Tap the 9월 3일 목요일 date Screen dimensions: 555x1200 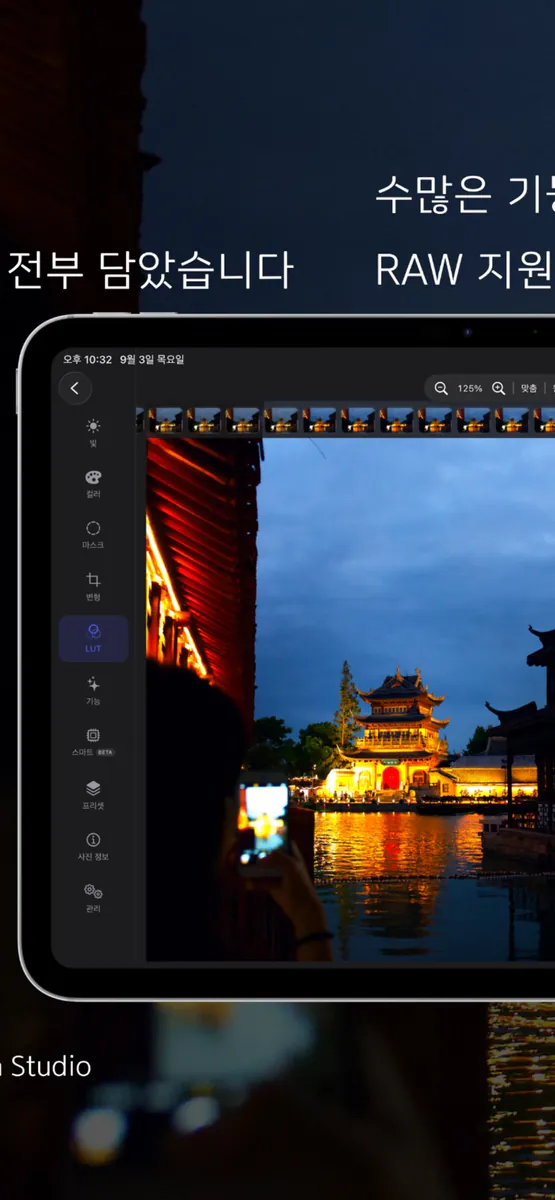[152, 359]
